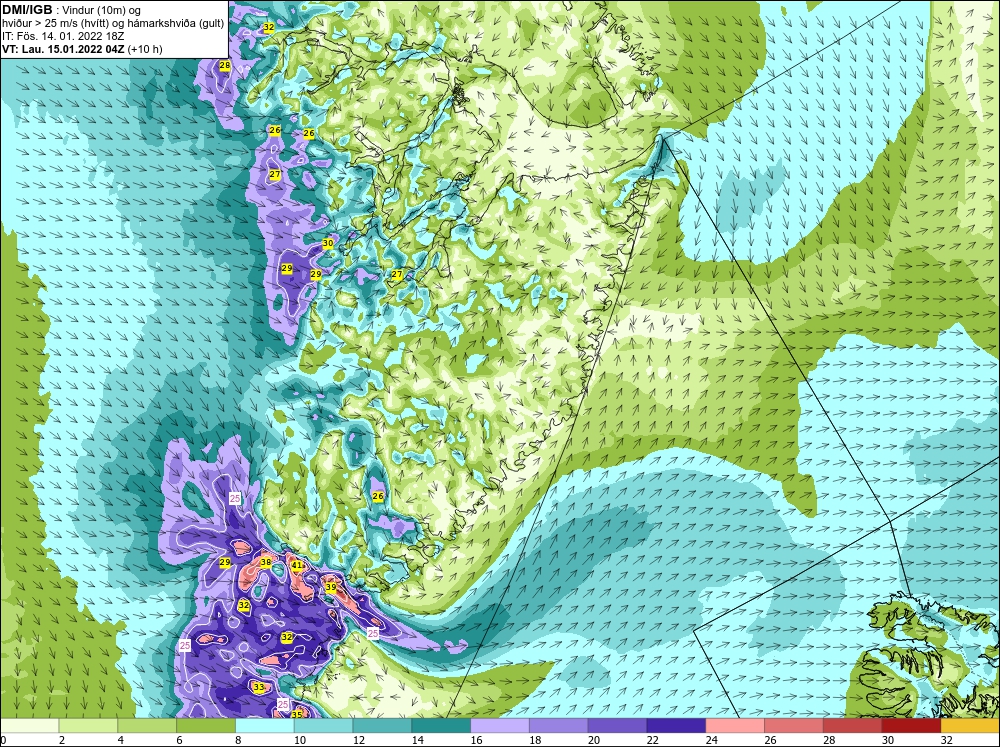Click the salmon red 26–28 m/s legend swatch
1000x747 pixels.
(794, 725)
